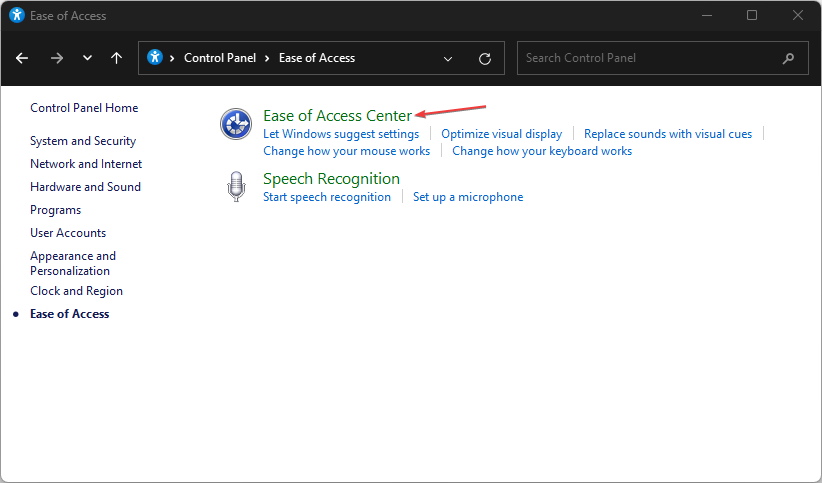Open address bar history dropdown

(x=448, y=59)
